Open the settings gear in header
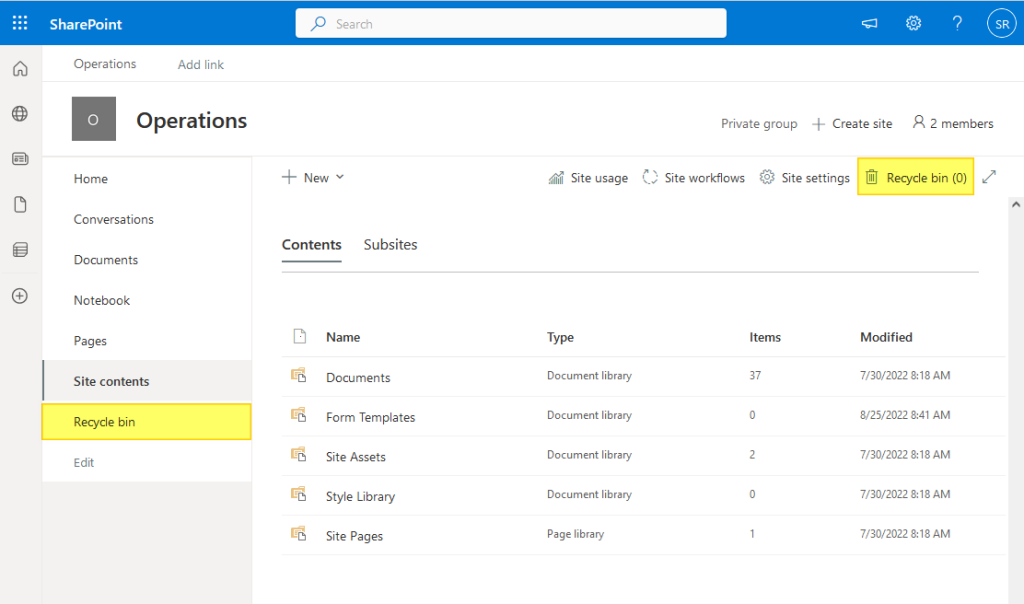 [913, 24]
